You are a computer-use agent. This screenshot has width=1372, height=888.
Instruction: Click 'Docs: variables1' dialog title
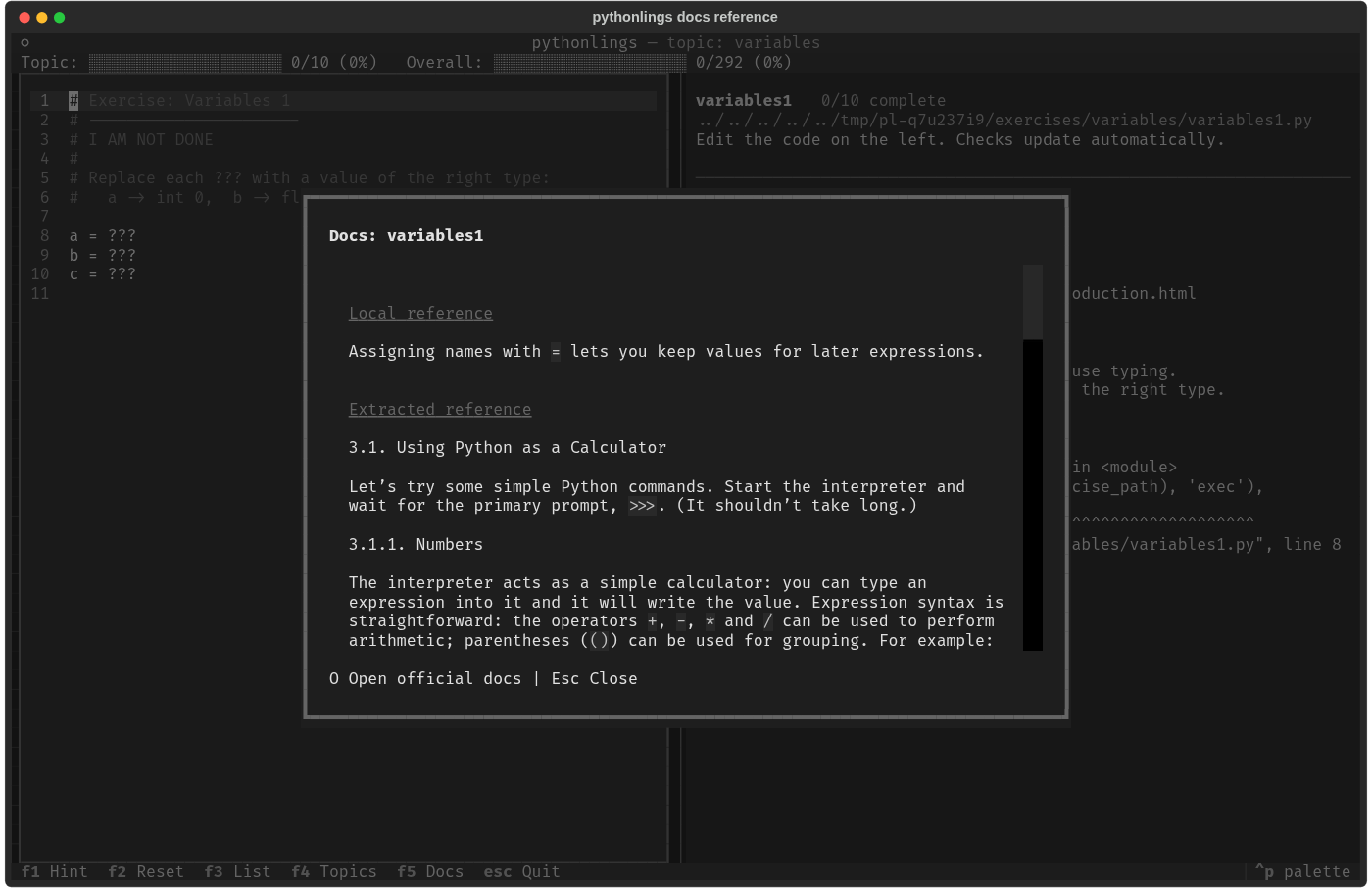pyautogui.click(x=406, y=235)
